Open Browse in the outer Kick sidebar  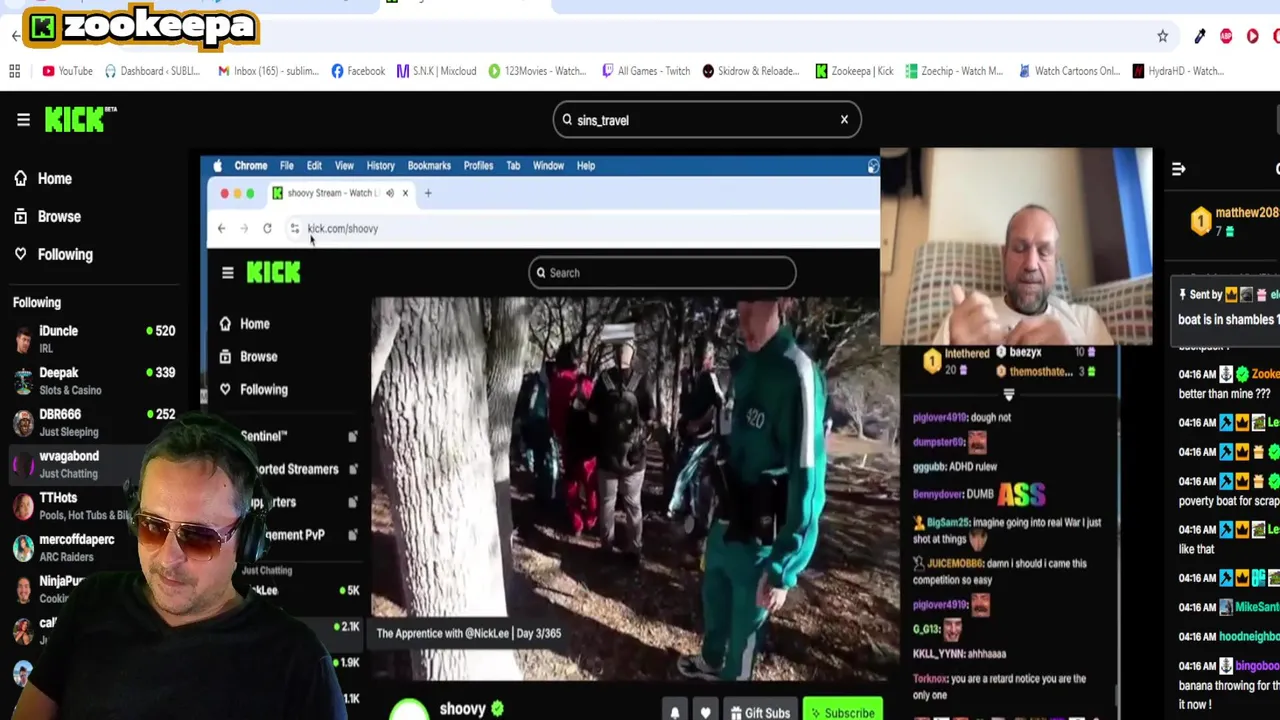click(x=47, y=216)
